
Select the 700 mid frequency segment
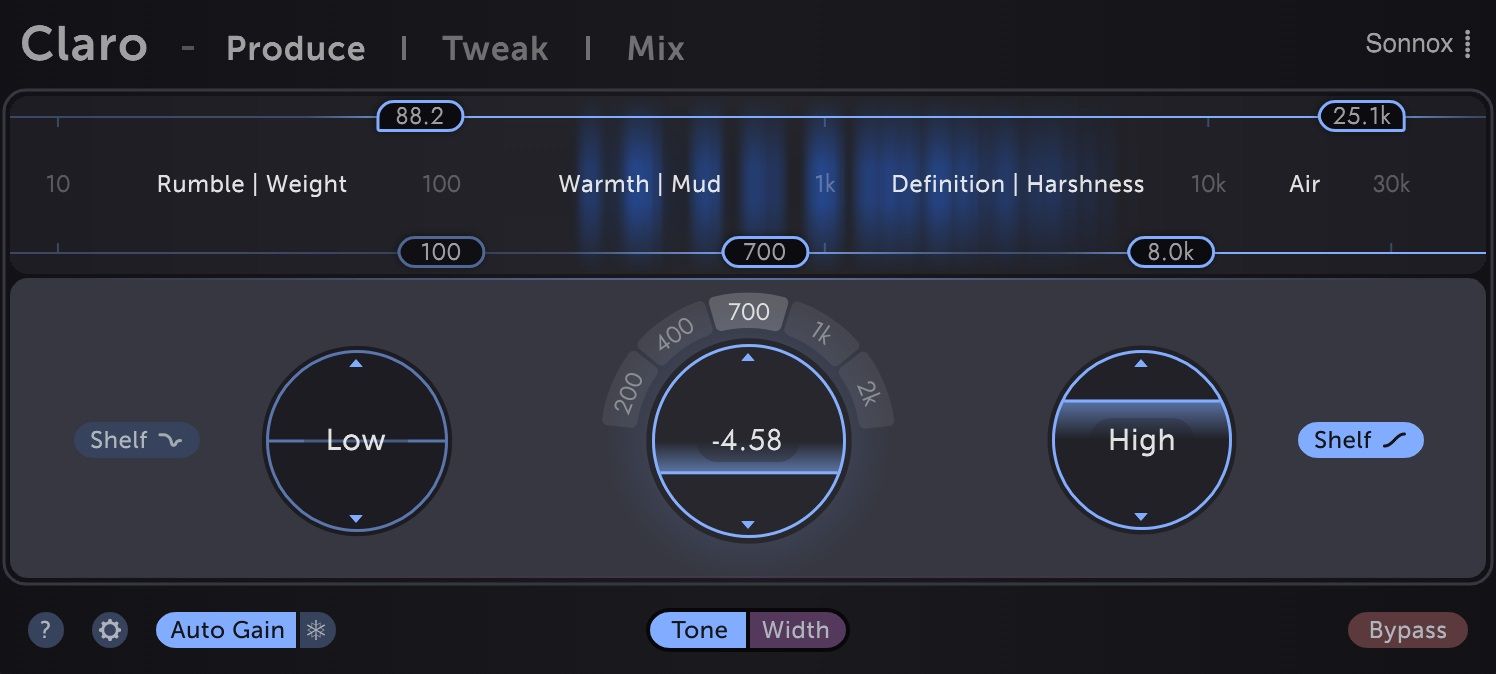[749, 312]
